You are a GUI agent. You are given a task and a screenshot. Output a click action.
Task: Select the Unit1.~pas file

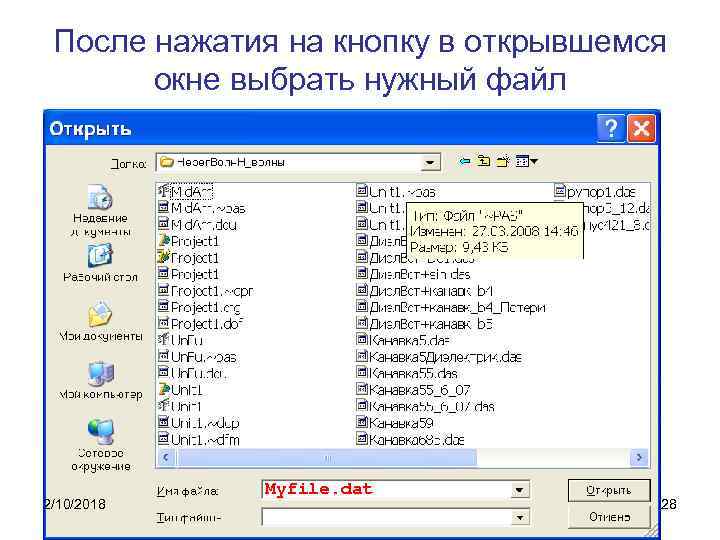click(x=396, y=191)
